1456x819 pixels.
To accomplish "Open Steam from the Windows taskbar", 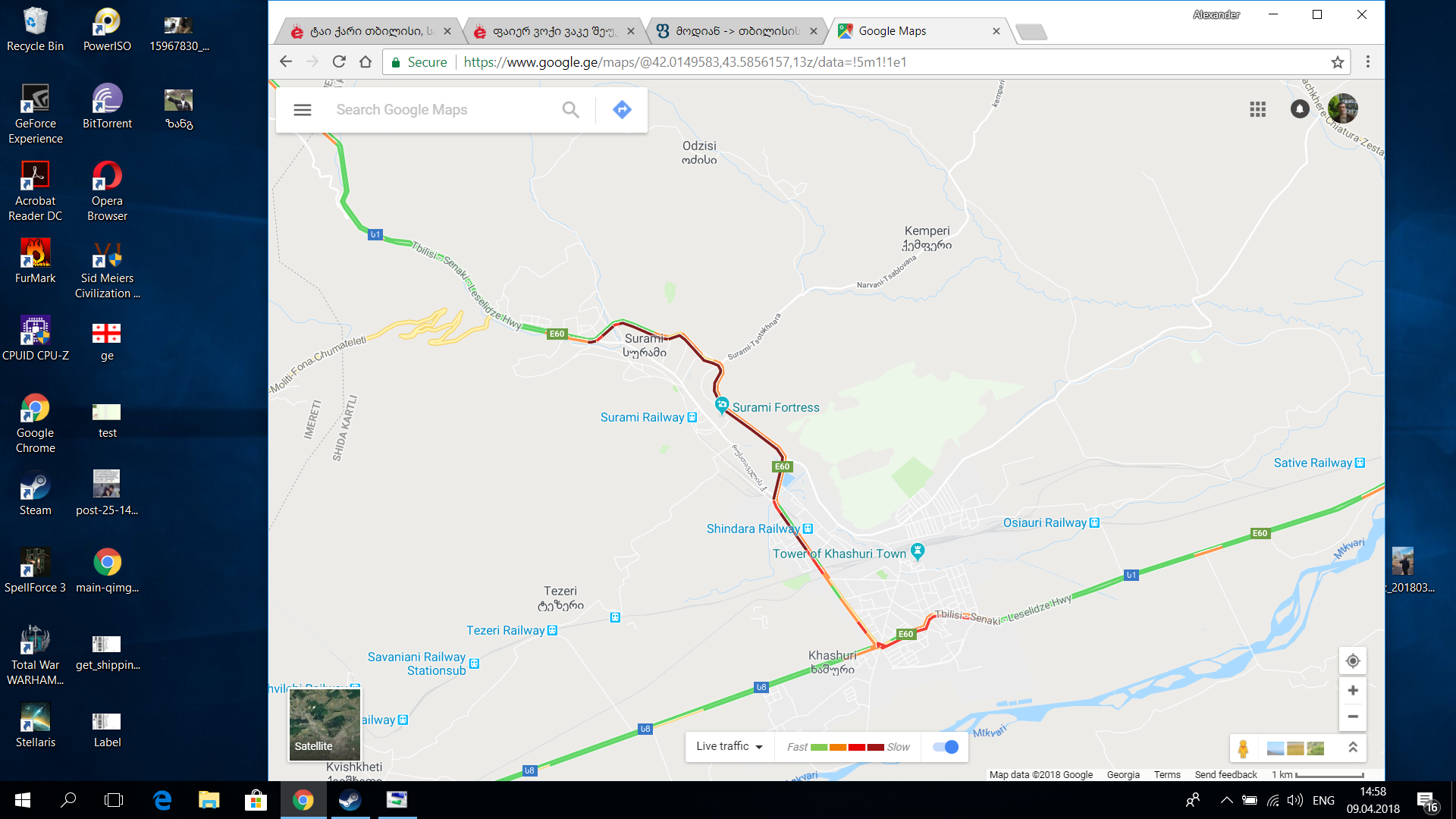I will (350, 800).
